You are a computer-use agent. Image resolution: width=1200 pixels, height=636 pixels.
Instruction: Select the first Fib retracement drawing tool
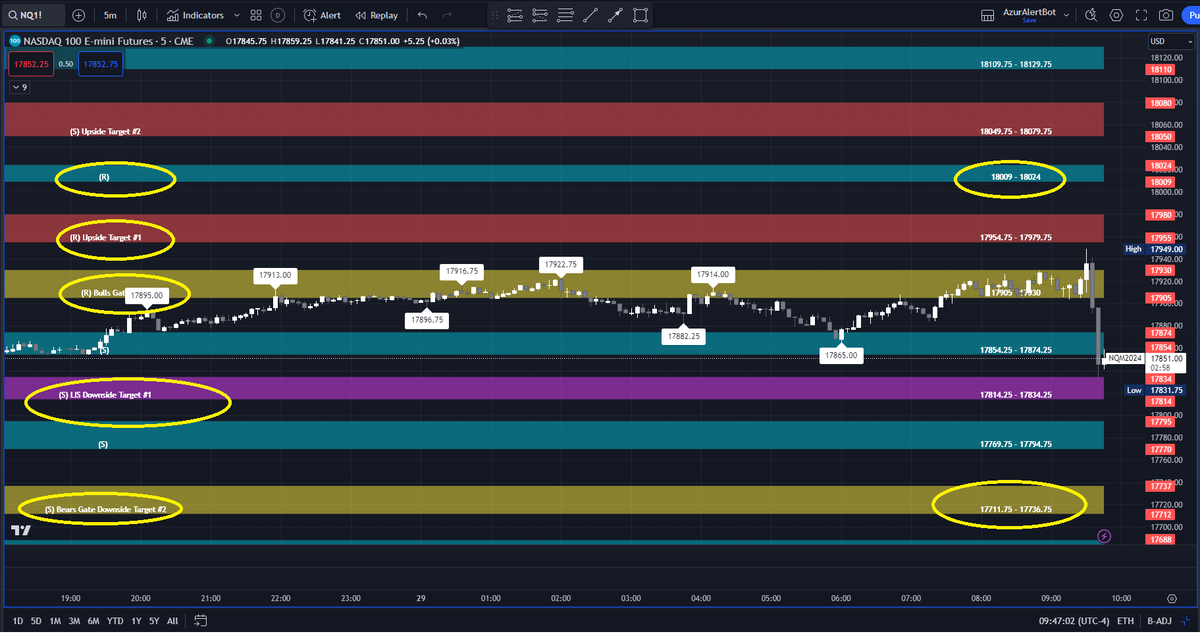515,15
